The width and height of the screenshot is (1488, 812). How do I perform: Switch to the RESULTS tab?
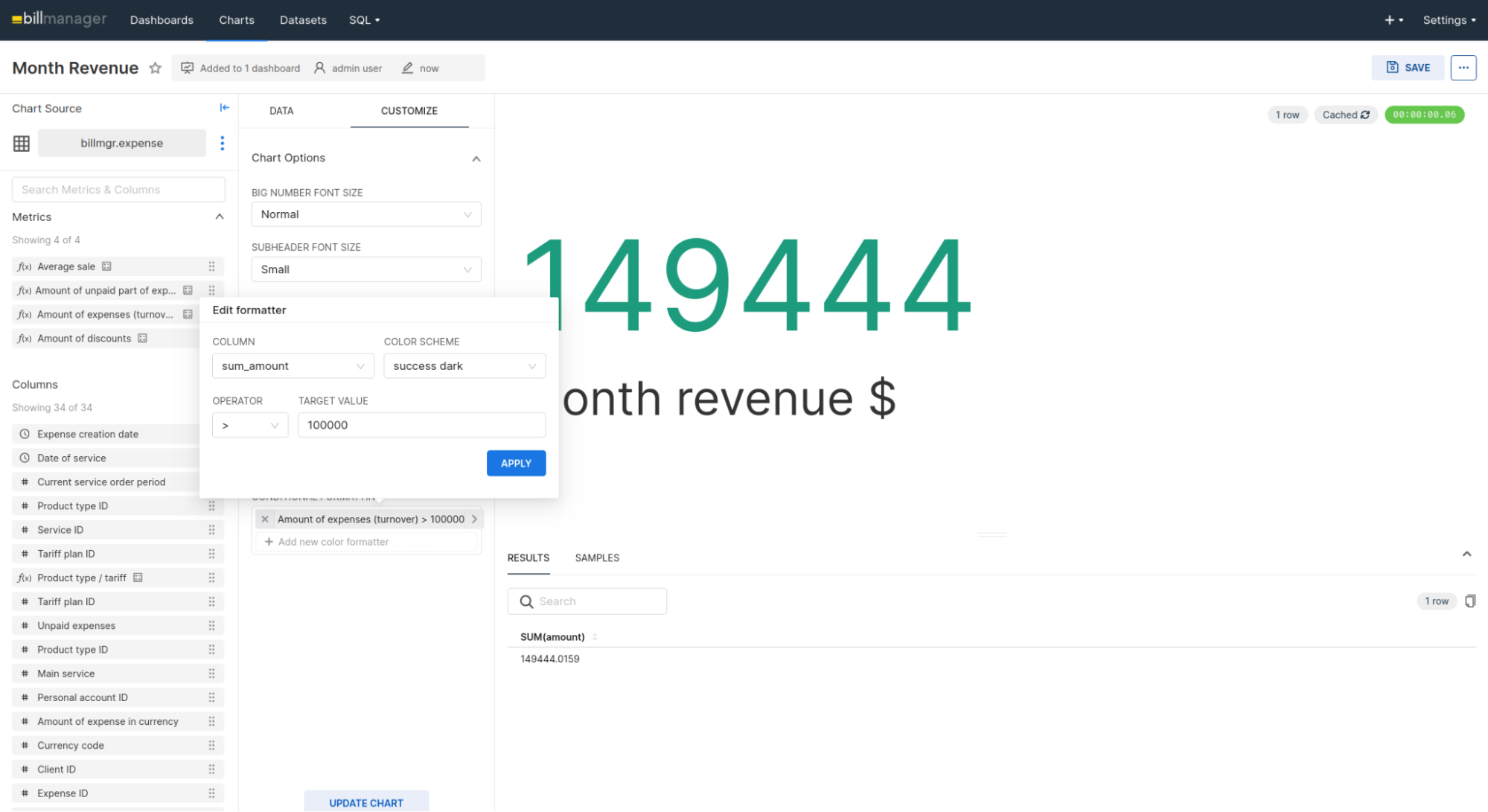pos(529,557)
